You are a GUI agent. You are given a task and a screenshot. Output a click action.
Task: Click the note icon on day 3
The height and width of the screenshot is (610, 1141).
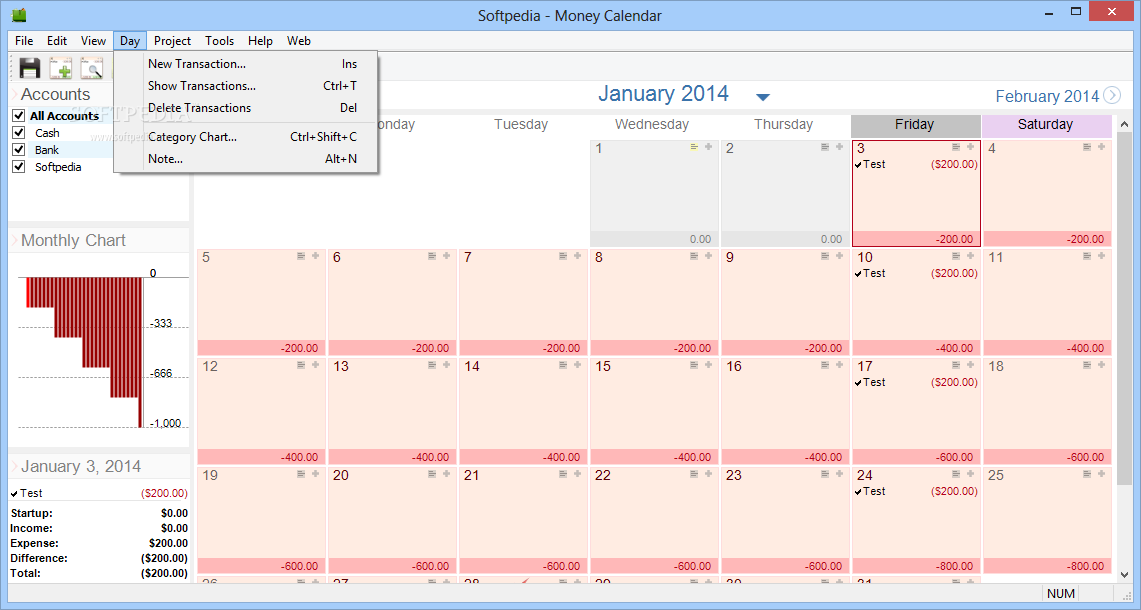pyautogui.click(x=956, y=147)
